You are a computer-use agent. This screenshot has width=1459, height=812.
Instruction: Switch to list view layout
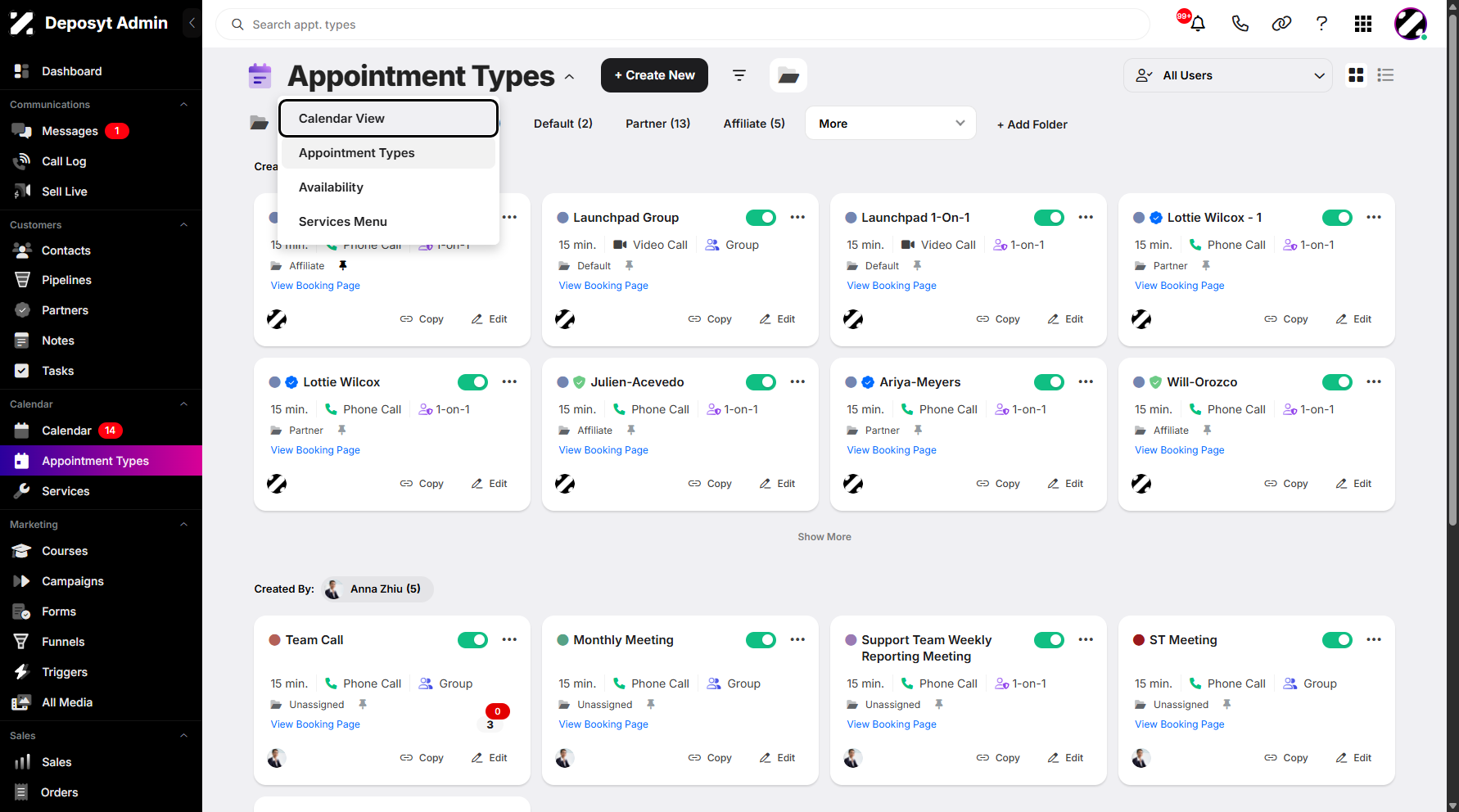(x=1385, y=75)
